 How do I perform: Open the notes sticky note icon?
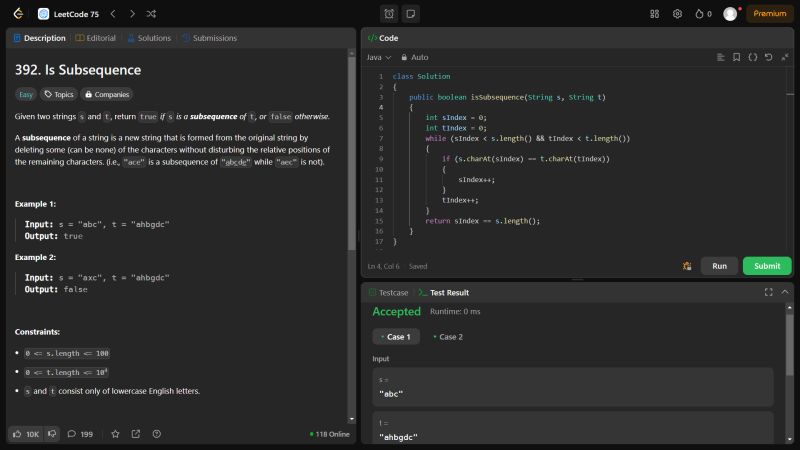click(x=411, y=14)
